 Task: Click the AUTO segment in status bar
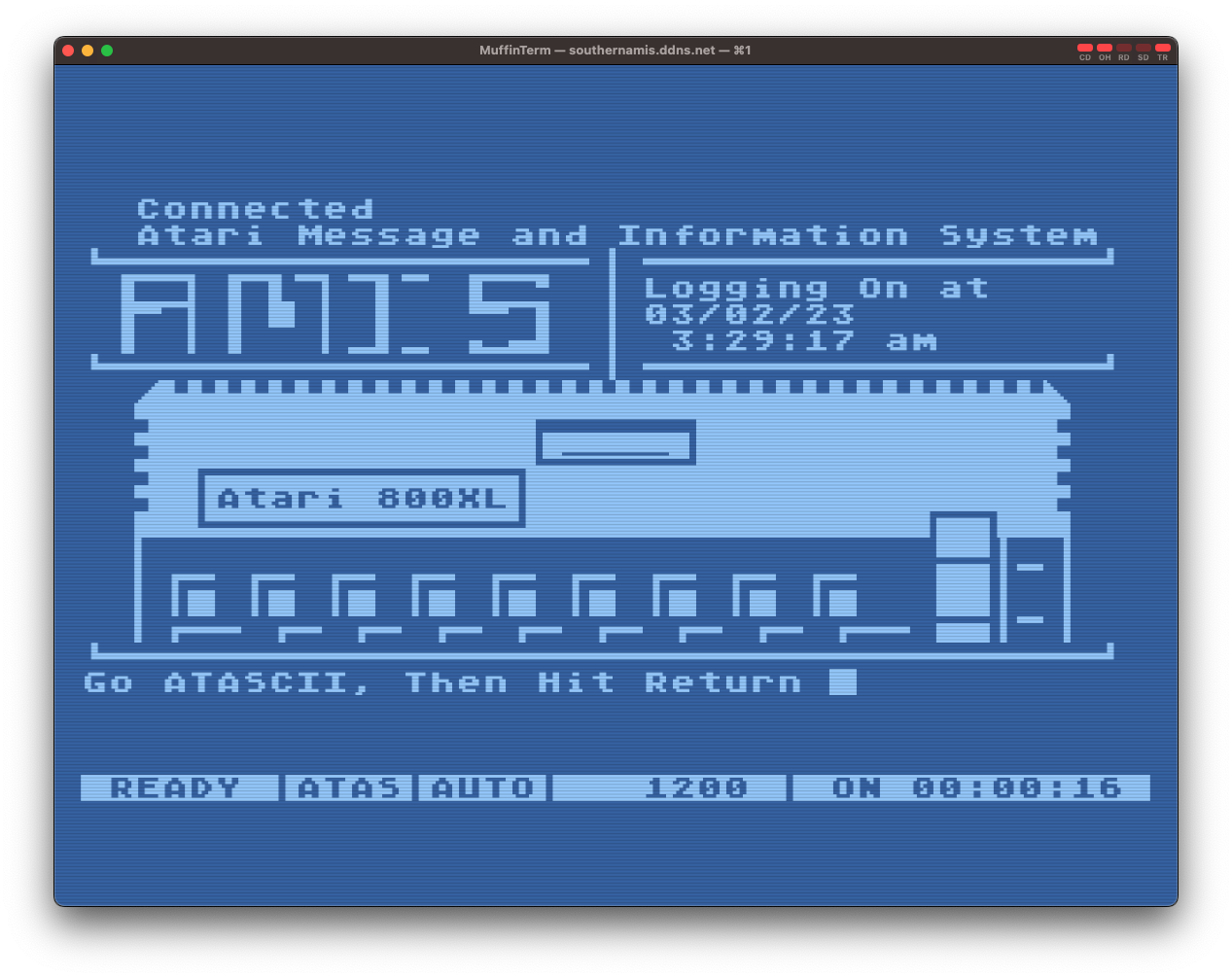[483, 787]
